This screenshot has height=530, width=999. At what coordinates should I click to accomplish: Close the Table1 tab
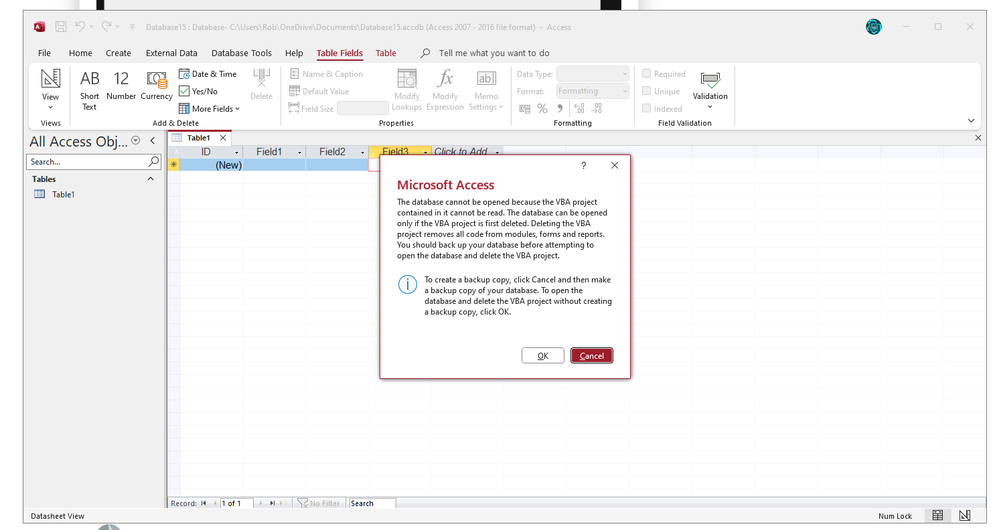(223, 138)
